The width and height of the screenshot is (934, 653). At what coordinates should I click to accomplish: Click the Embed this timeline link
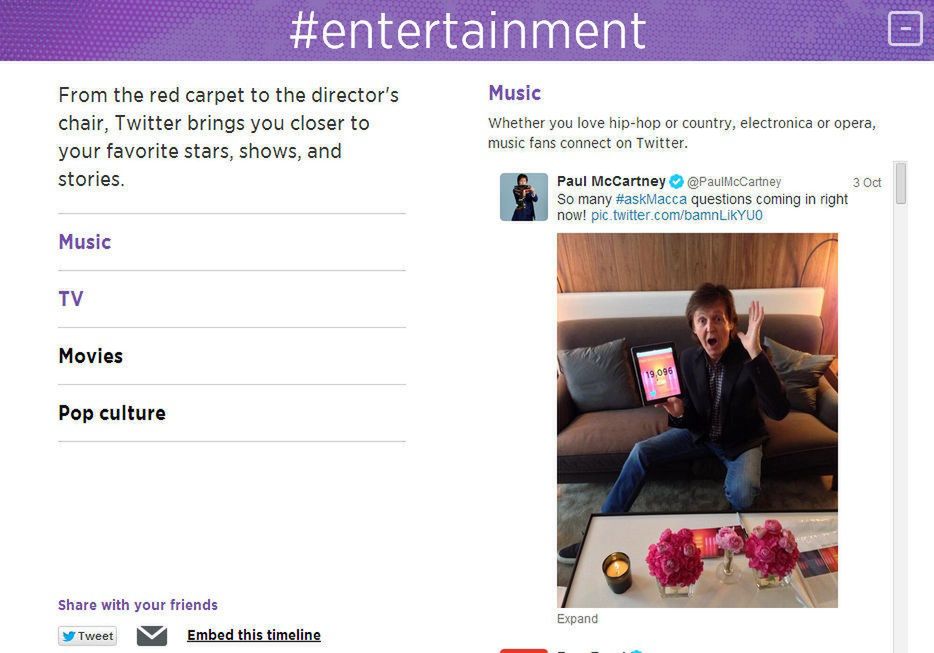[254, 635]
